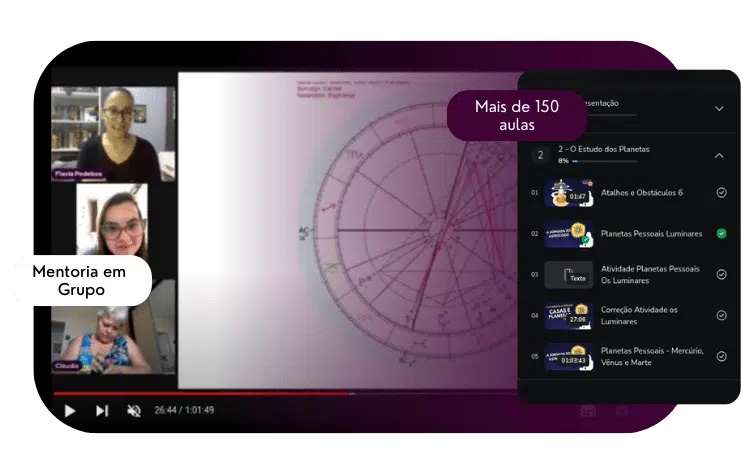Open the Atalhos e Obstáculos 6 thumbnail
The width and height of the screenshot is (752, 474).
(x=569, y=193)
